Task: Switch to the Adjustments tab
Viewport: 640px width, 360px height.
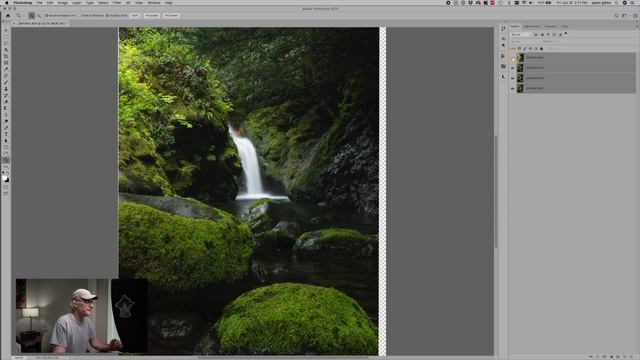Action: pos(532,26)
